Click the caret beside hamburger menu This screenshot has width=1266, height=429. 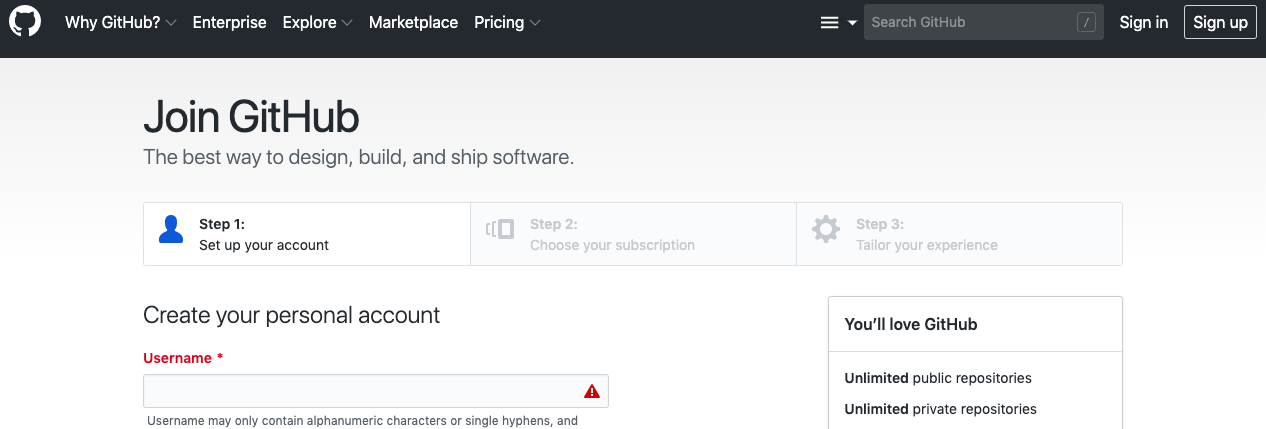(x=852, y=23)
